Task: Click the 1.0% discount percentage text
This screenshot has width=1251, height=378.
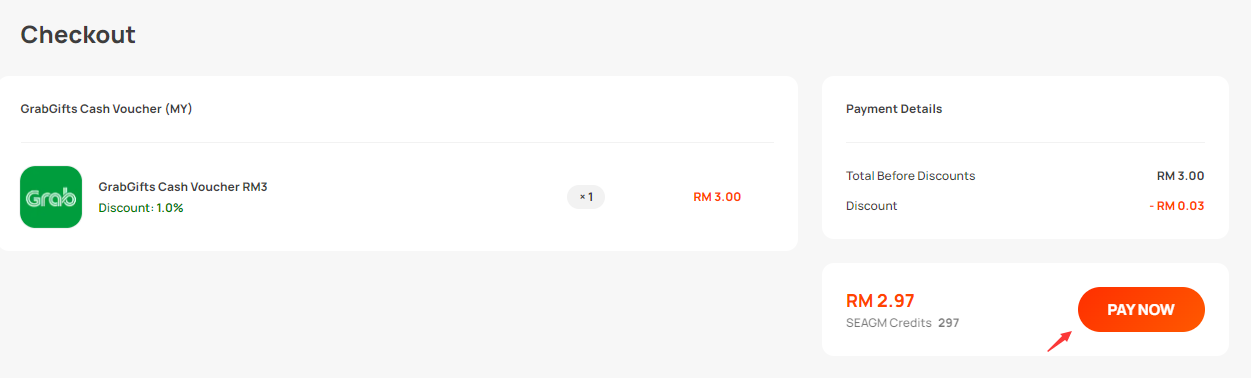Action: click(x=170, y=208)
